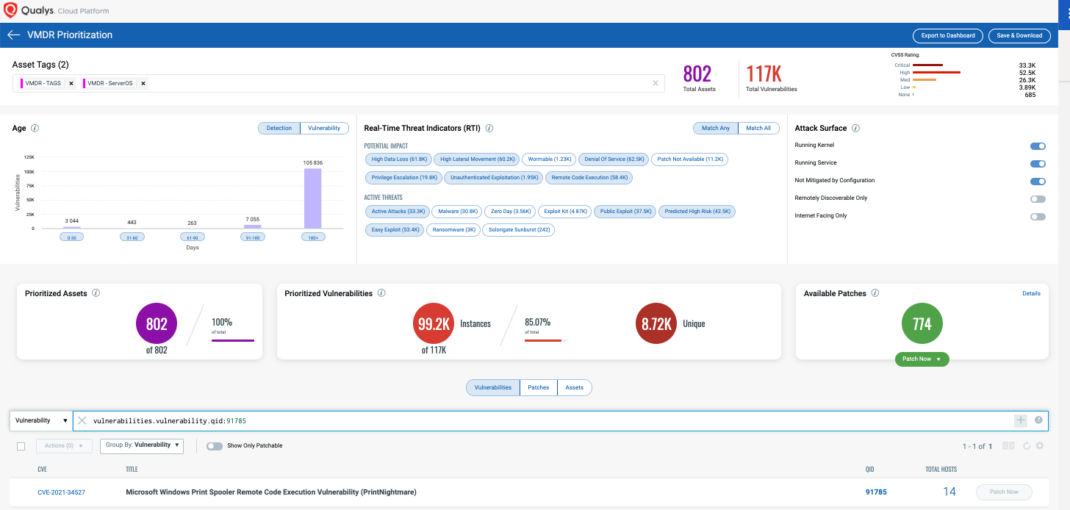Click the Qualys shield logo

click(x=10, y=10)
